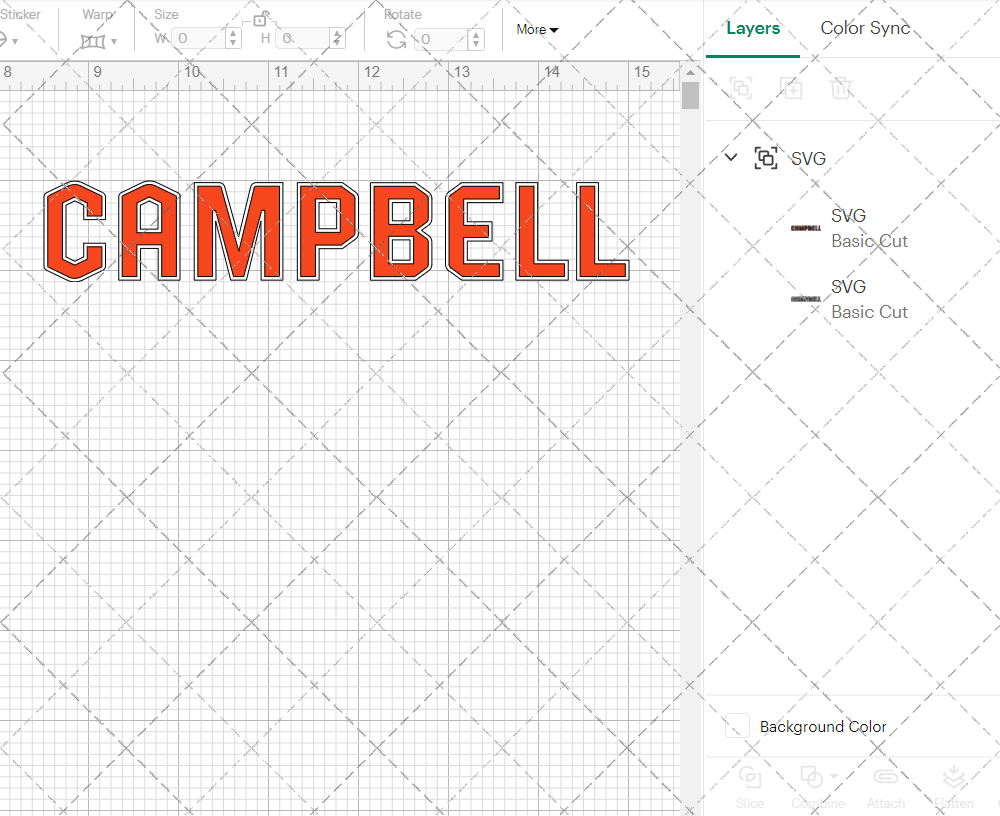Switch to the Color Sync tab
The height and width of the screenshot is (816, 1000).
coord(865,28)
